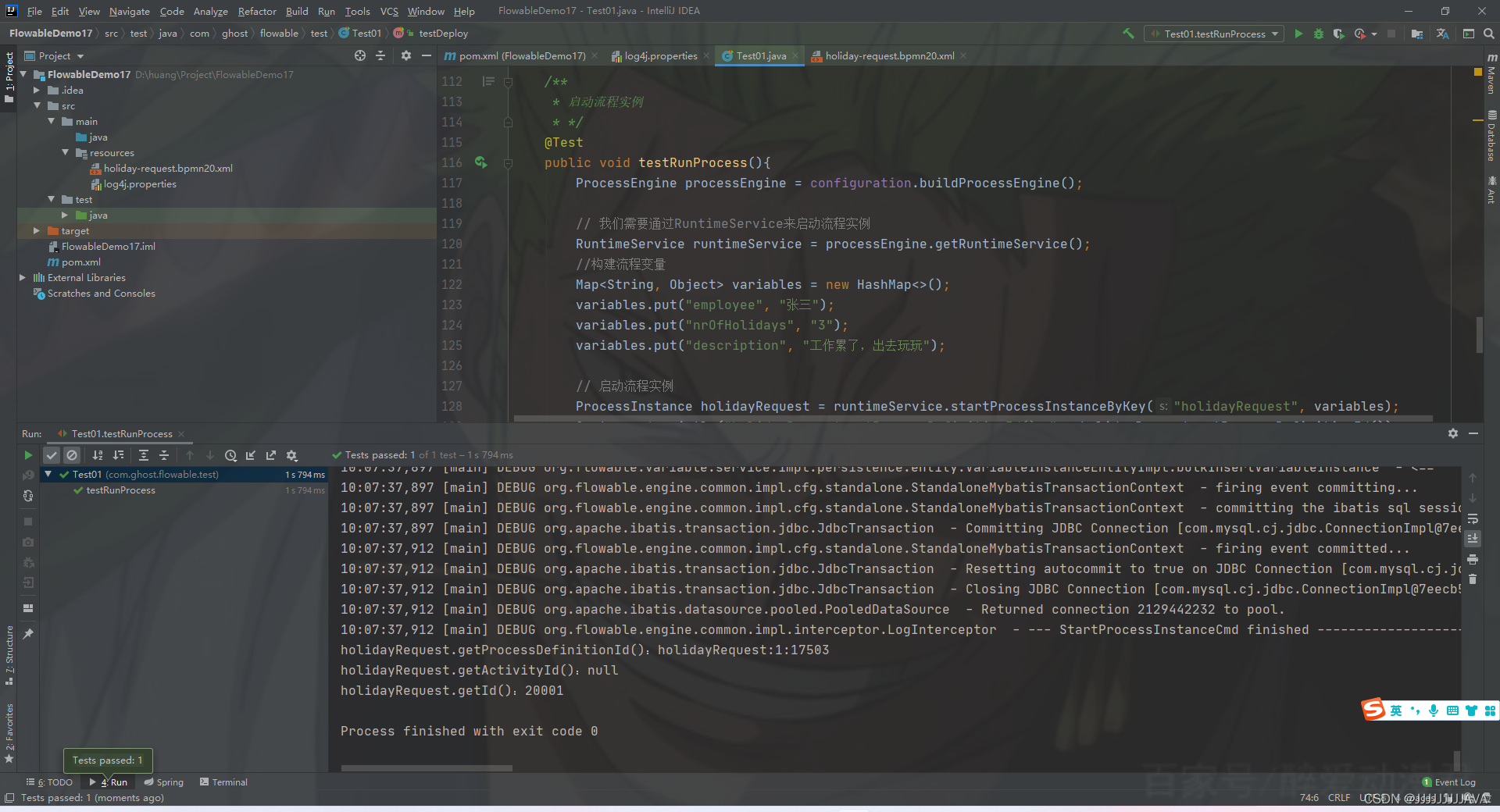Open the run configuration dropdown Test01.testRunProcess
1500x812 pixels.
pyautogui.click(x=1214, y=34)
